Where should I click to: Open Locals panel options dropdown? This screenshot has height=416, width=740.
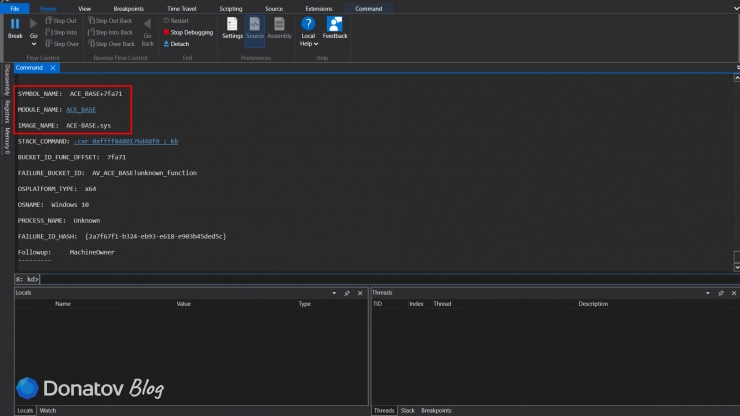coord(334,293)
